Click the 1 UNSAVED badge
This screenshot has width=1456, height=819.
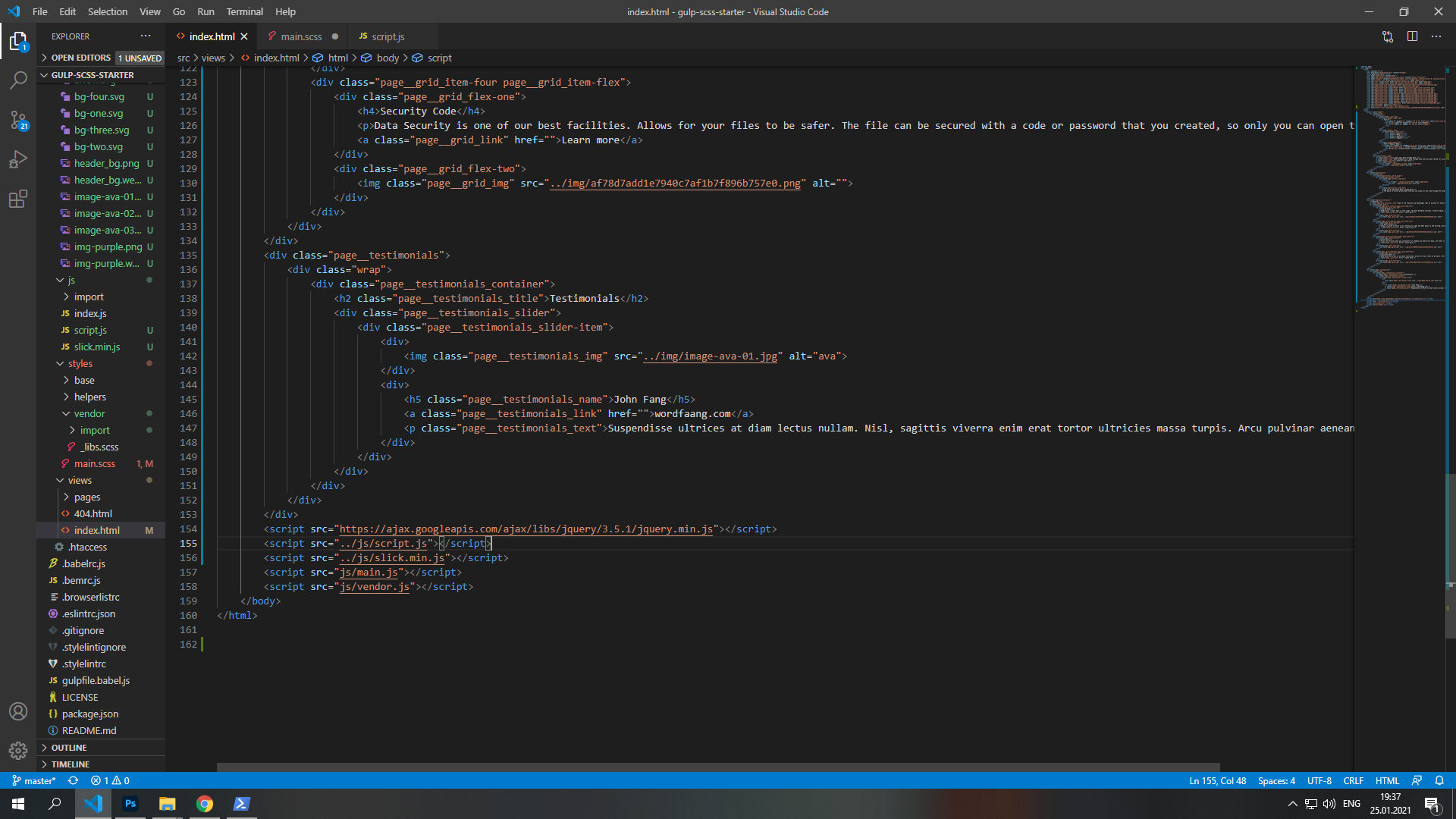tap(140, 58)
